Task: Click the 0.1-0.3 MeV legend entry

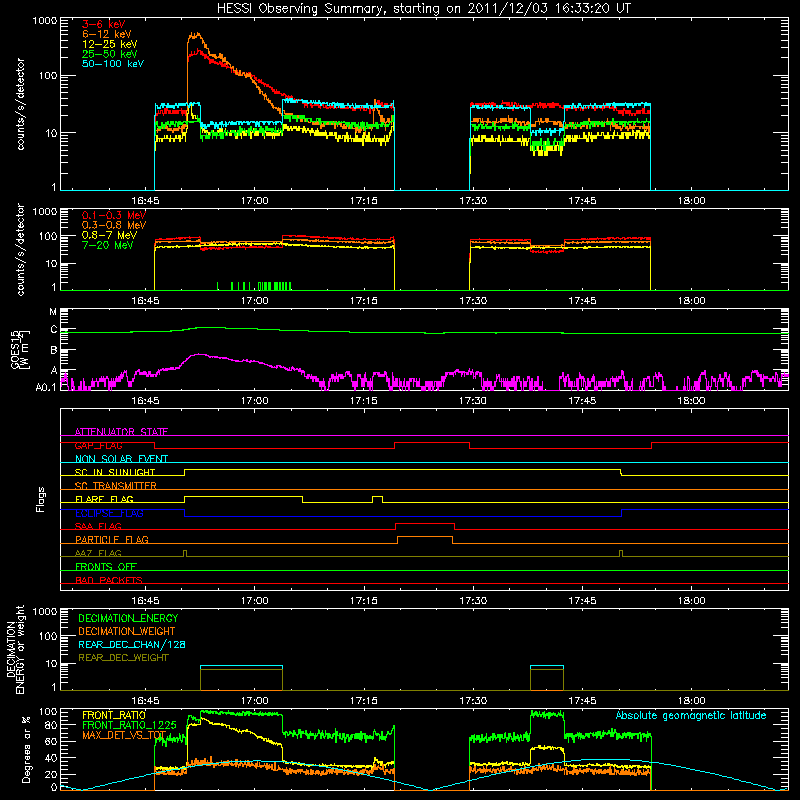Action: click(114, 215)
